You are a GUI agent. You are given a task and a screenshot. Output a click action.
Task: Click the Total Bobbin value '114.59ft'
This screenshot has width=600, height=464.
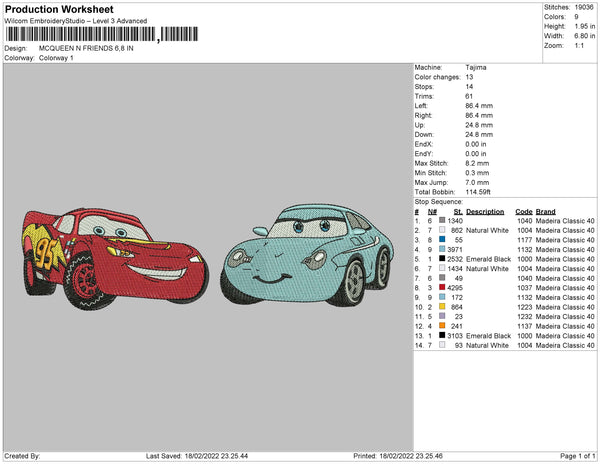pos(478,192)
